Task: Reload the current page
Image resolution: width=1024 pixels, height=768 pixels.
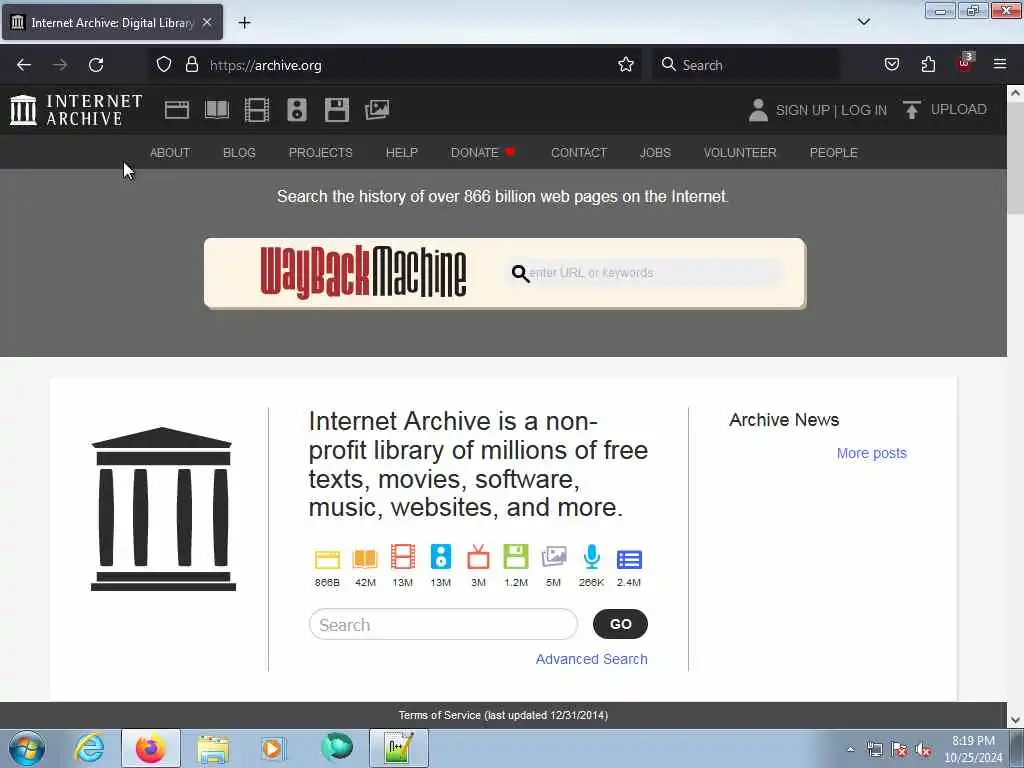Action: coord(96,65)
